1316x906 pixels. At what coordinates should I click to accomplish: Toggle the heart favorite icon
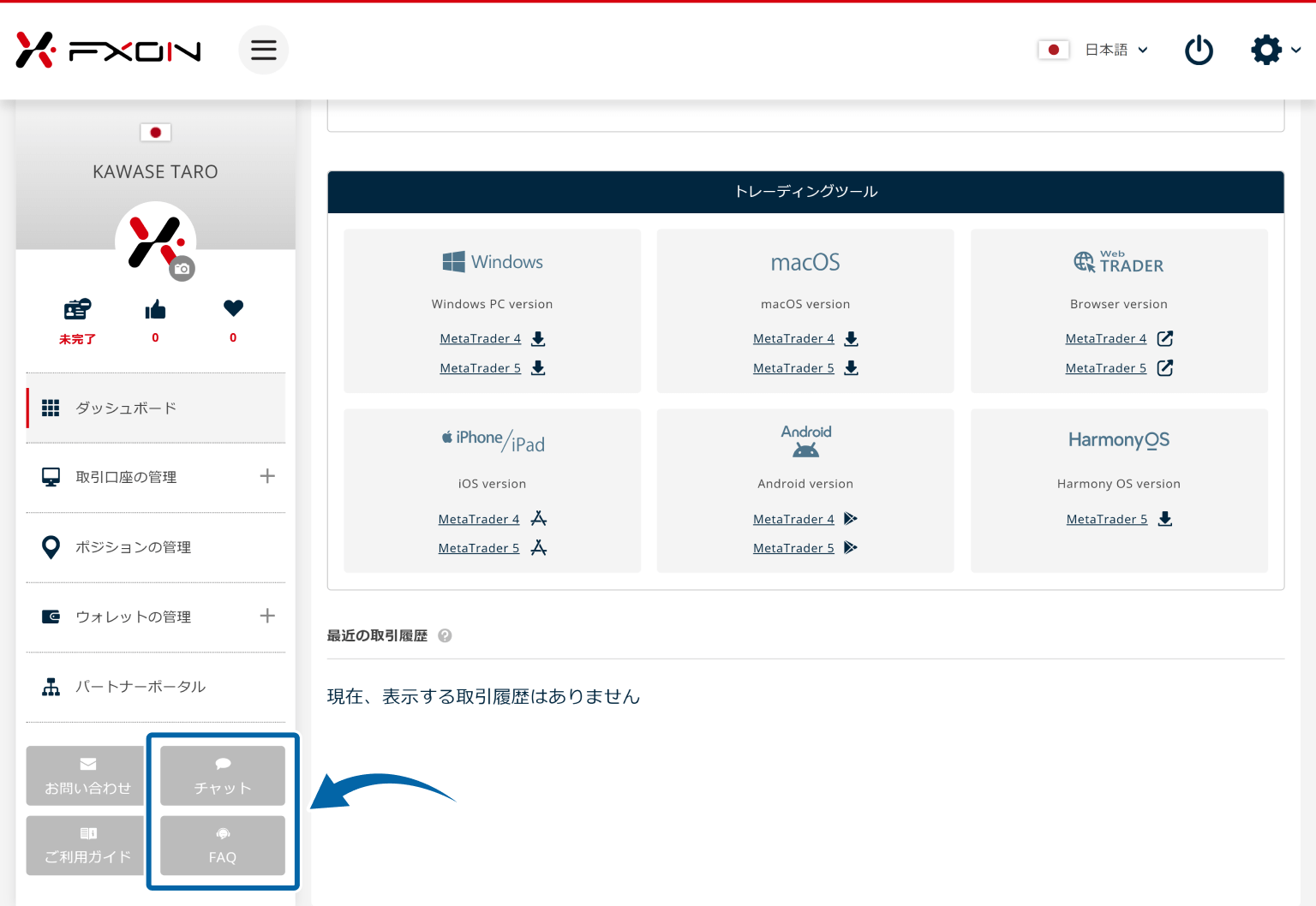(232, 309)
